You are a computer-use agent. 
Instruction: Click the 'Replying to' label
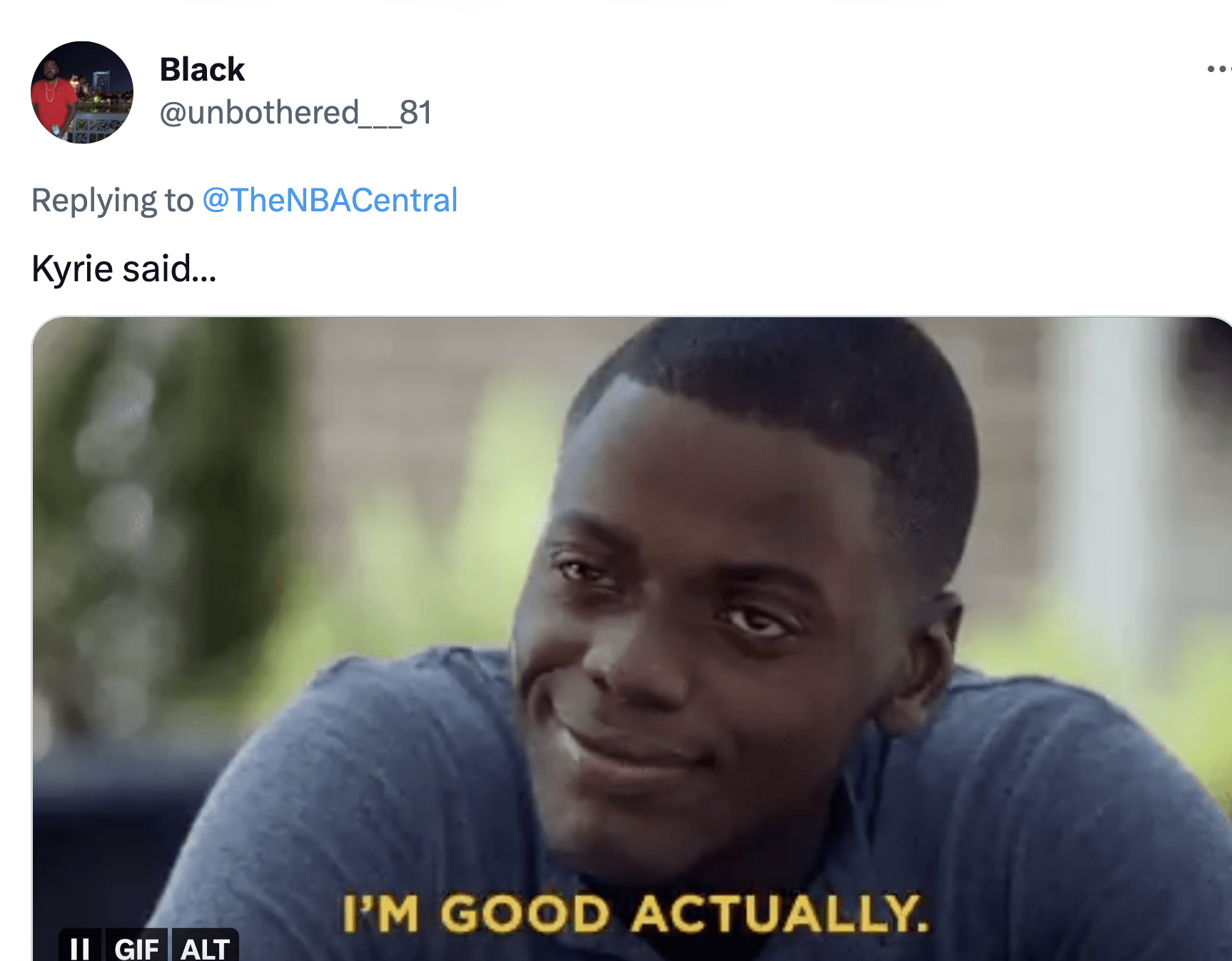(113, 200)
